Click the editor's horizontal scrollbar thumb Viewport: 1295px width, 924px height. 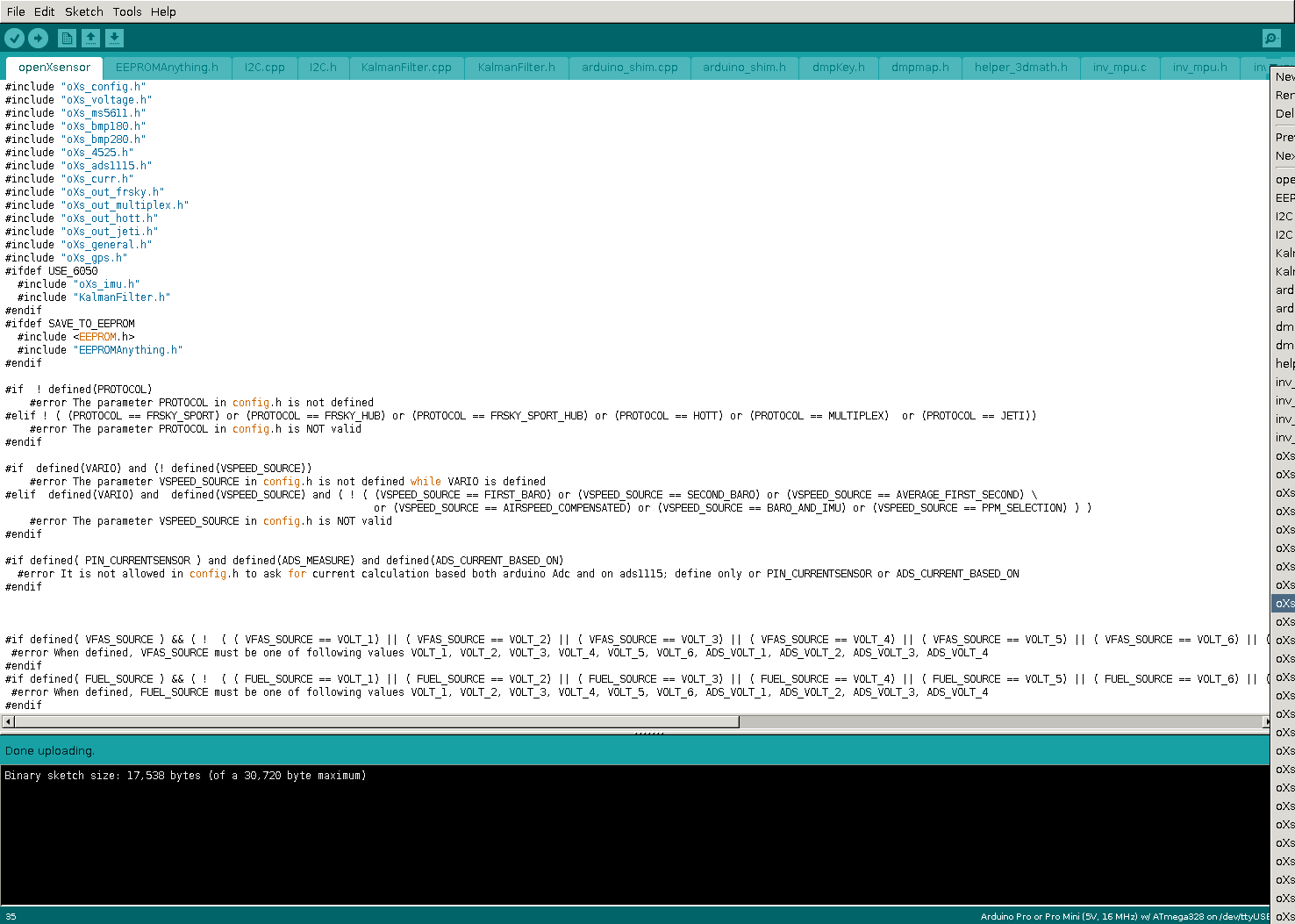[x=376, y=722]
